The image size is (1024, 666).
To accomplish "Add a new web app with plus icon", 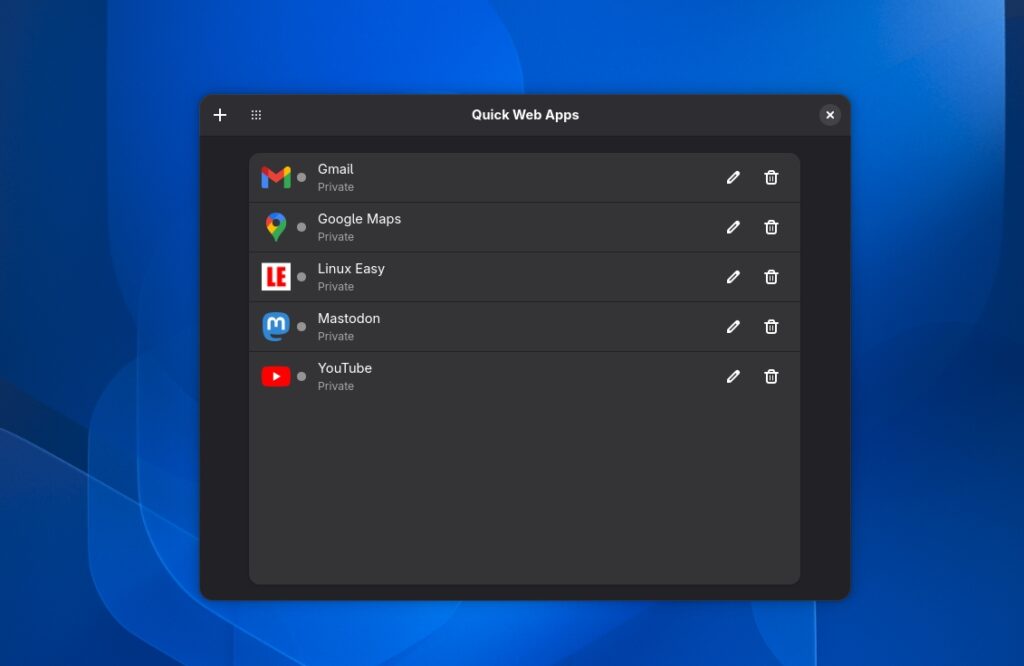I will (220, 115).
